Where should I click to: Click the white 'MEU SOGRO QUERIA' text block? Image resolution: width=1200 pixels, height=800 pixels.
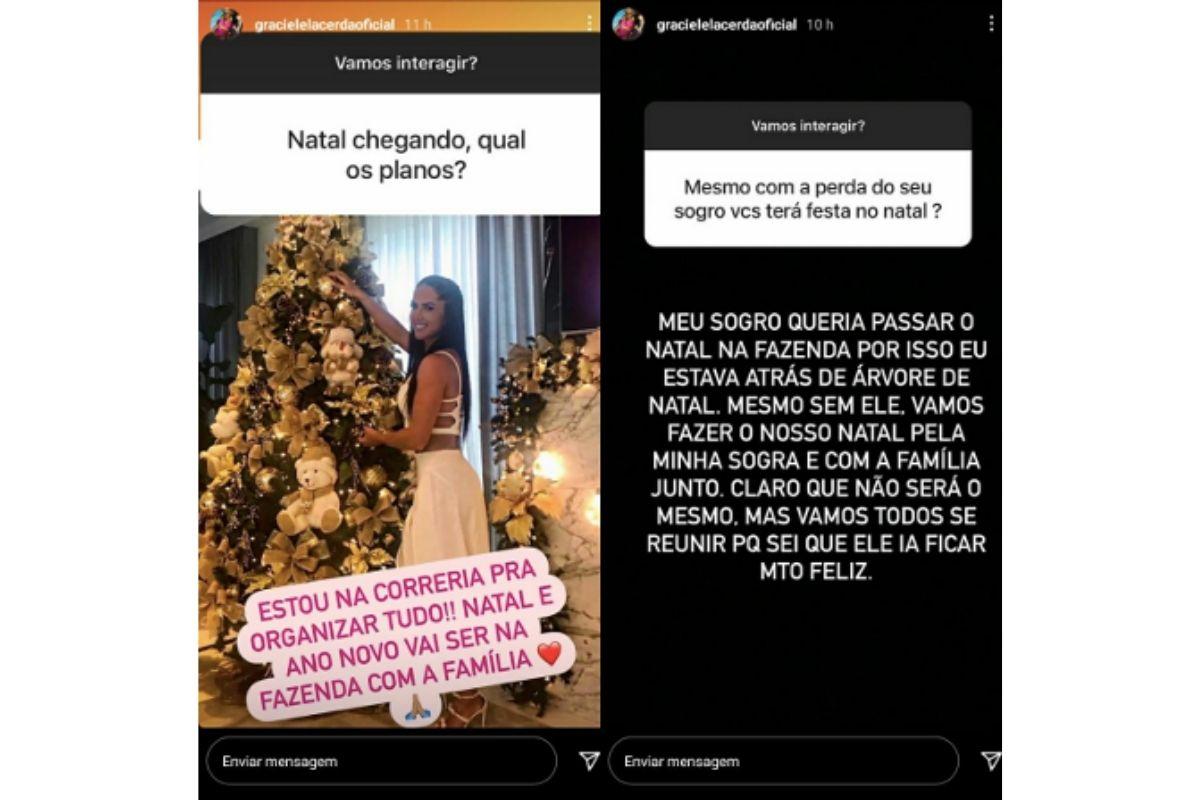pos(808,448)
